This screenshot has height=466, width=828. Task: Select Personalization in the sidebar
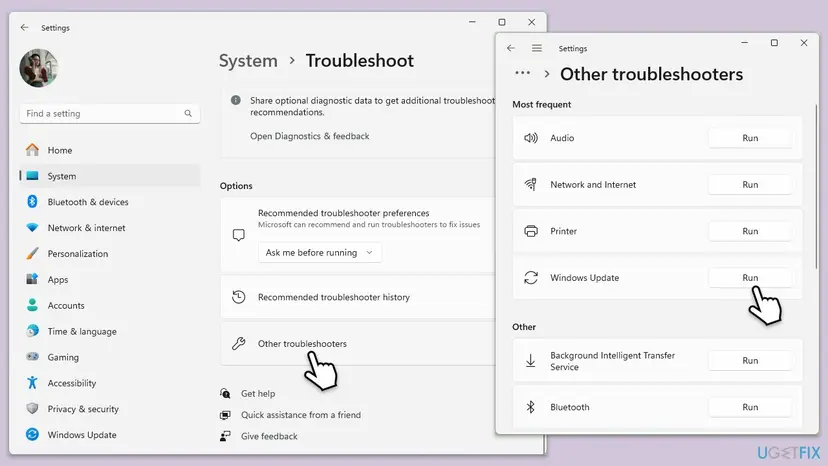(x=110, y=254)
